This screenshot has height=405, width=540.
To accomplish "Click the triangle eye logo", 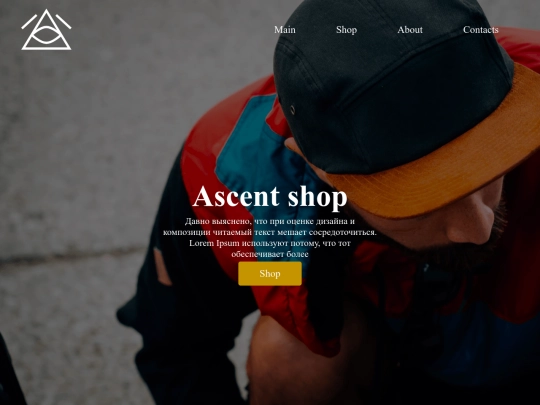I will 46,30.
